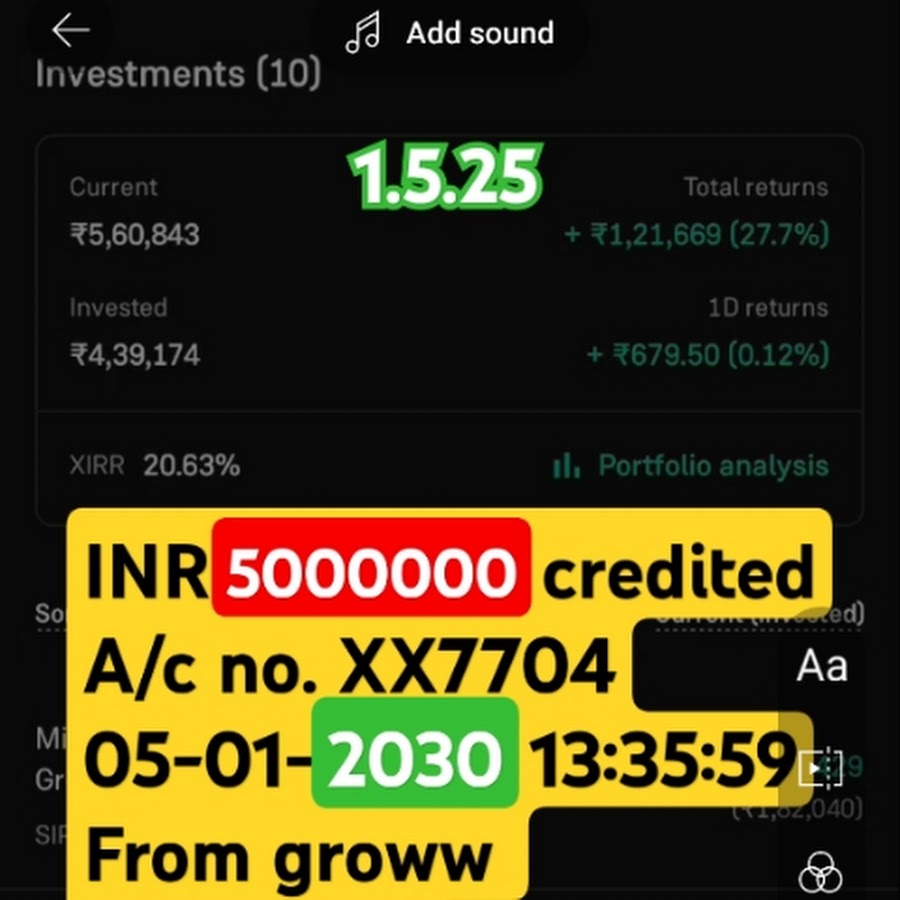Click the Total returns ₹1,21,669 figure

pyautogui.click(x=697, y=234)
